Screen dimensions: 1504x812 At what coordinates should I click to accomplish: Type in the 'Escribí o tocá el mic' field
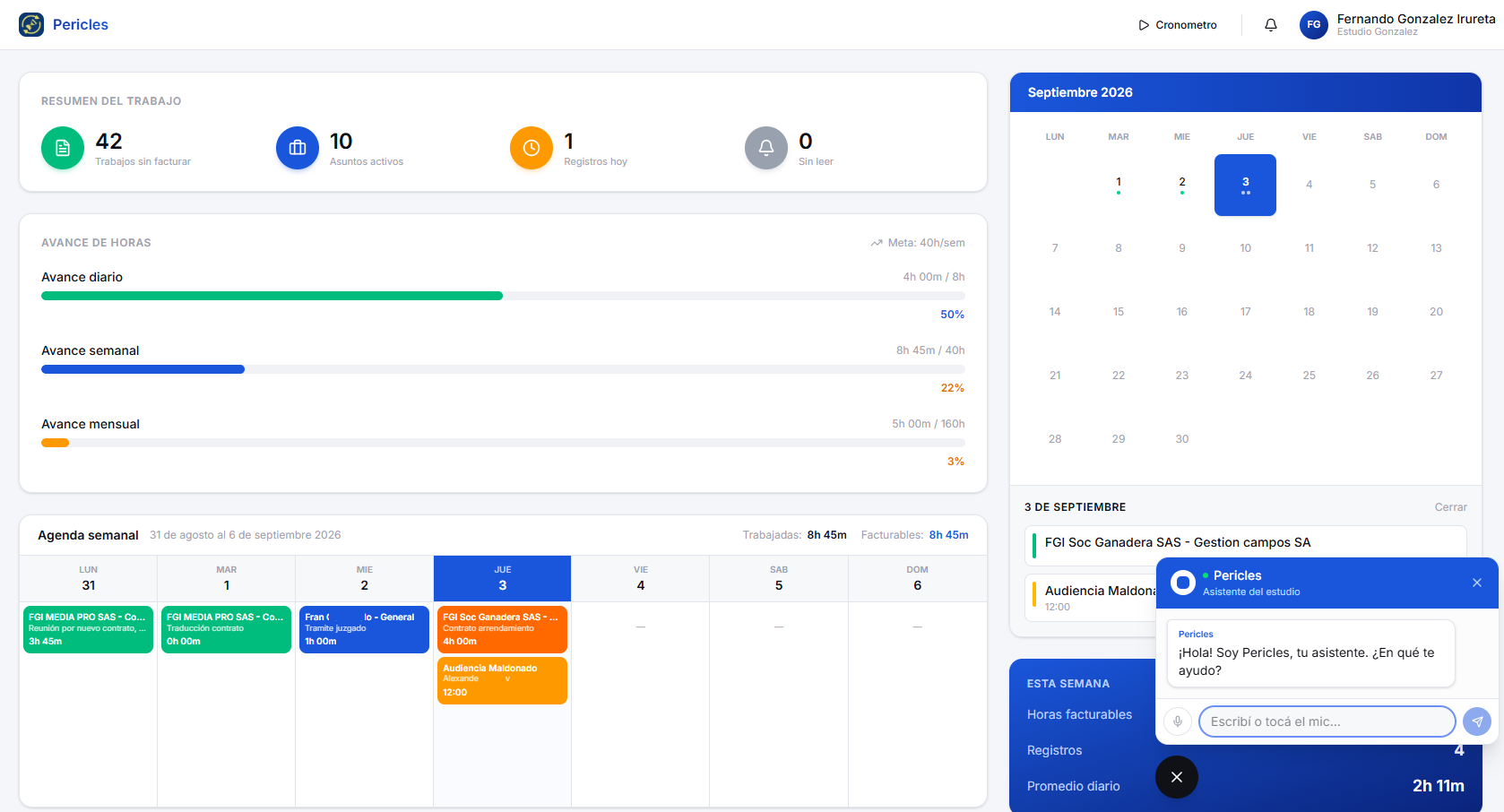point(1327,721)
